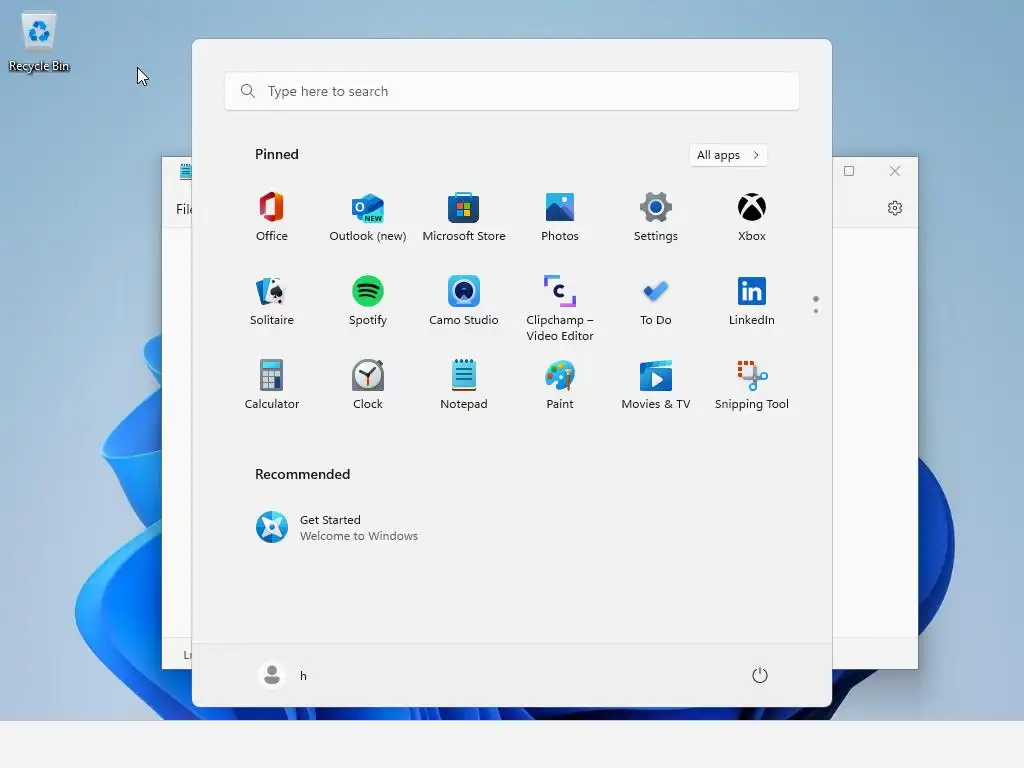1024x768 pixels.
Task: Expand All apps list
Action: [728, 155]
